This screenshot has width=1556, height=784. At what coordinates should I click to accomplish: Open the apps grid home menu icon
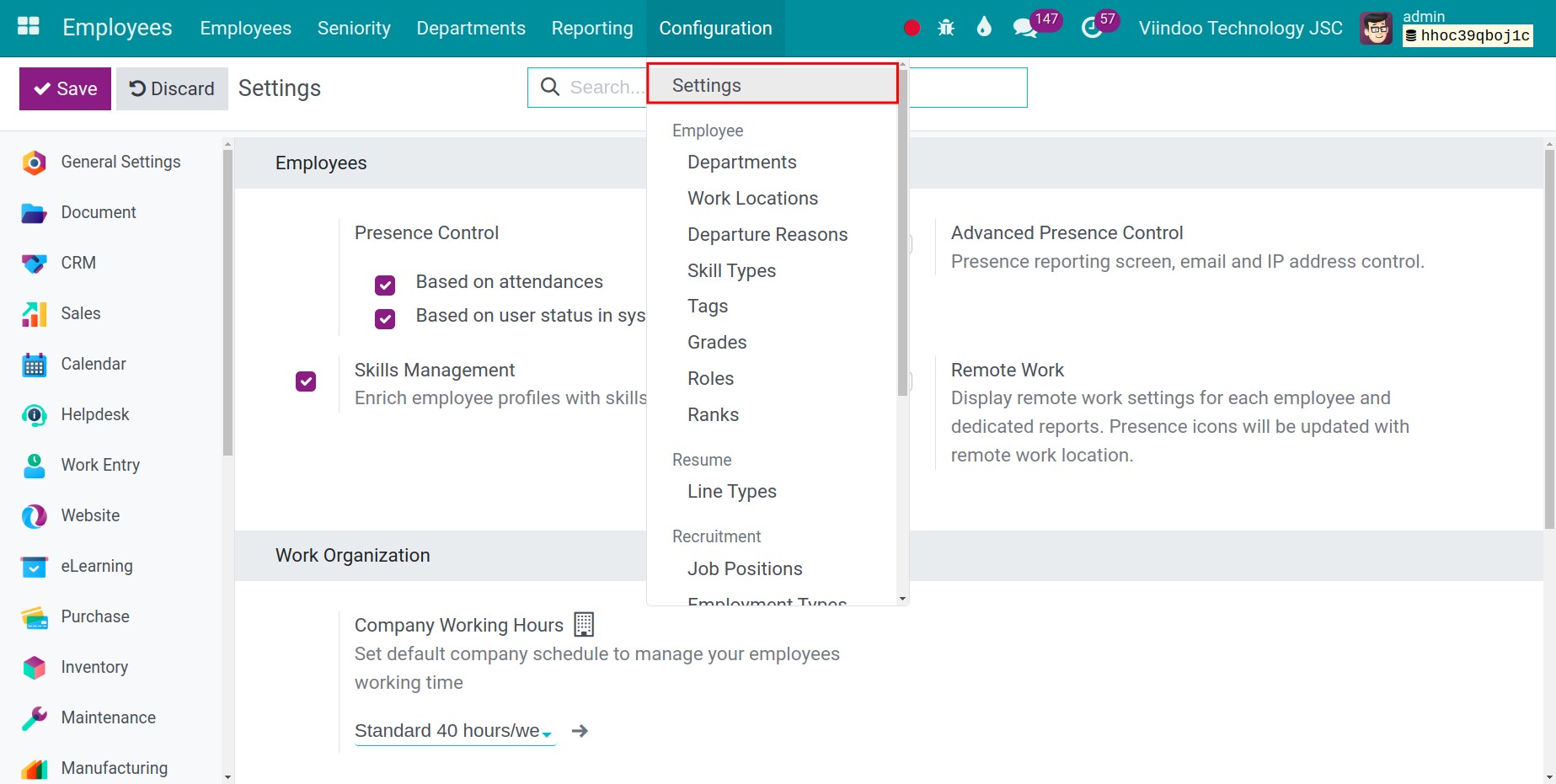click(x=29, y=27)
